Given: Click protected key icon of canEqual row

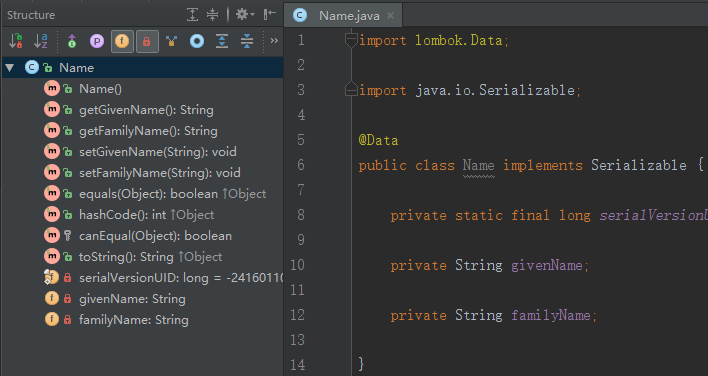Looking at the screenshot, I should pos(68,236).
